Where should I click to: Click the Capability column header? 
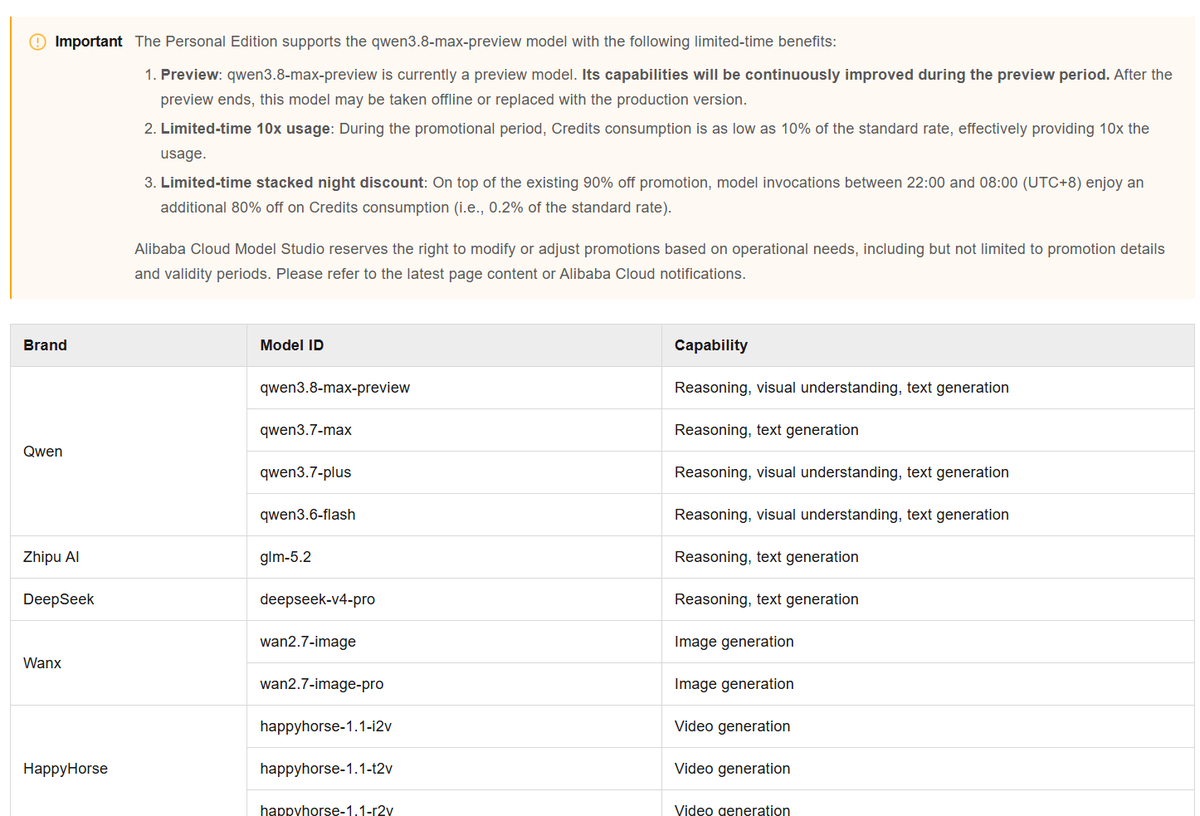[x=927, y=345]
